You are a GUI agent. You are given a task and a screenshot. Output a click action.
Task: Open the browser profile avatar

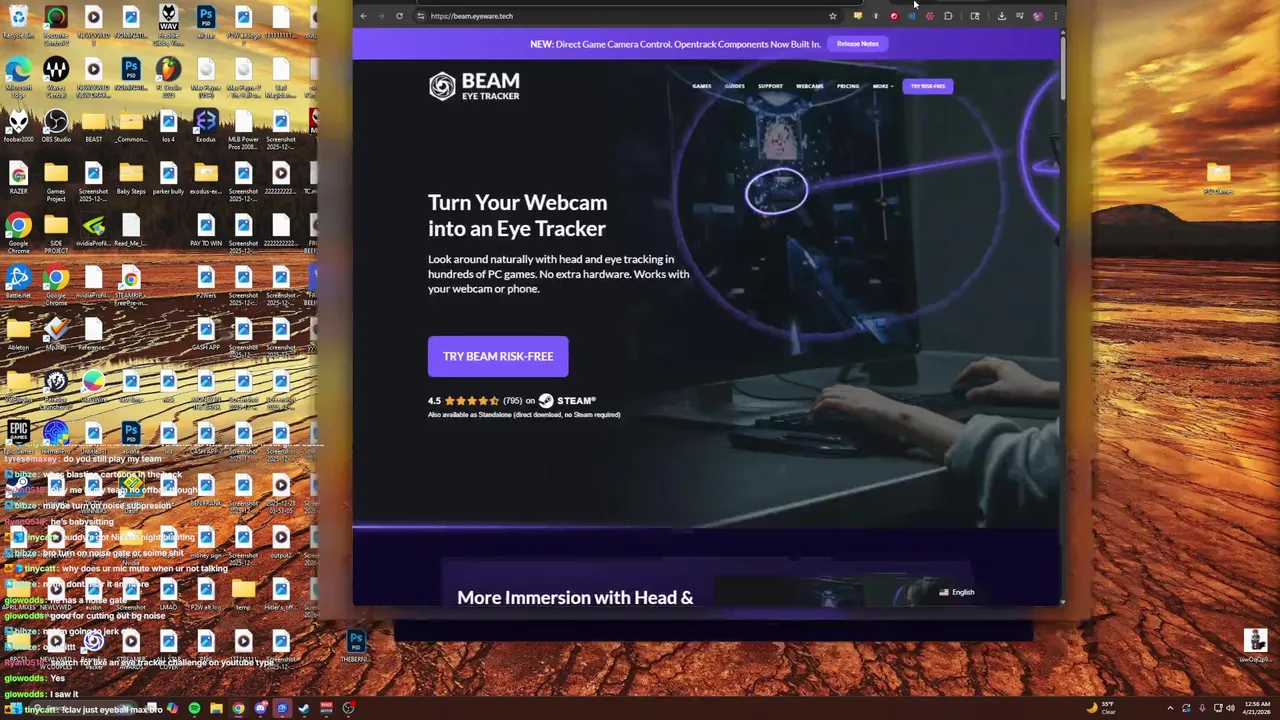pos(1037,16)
